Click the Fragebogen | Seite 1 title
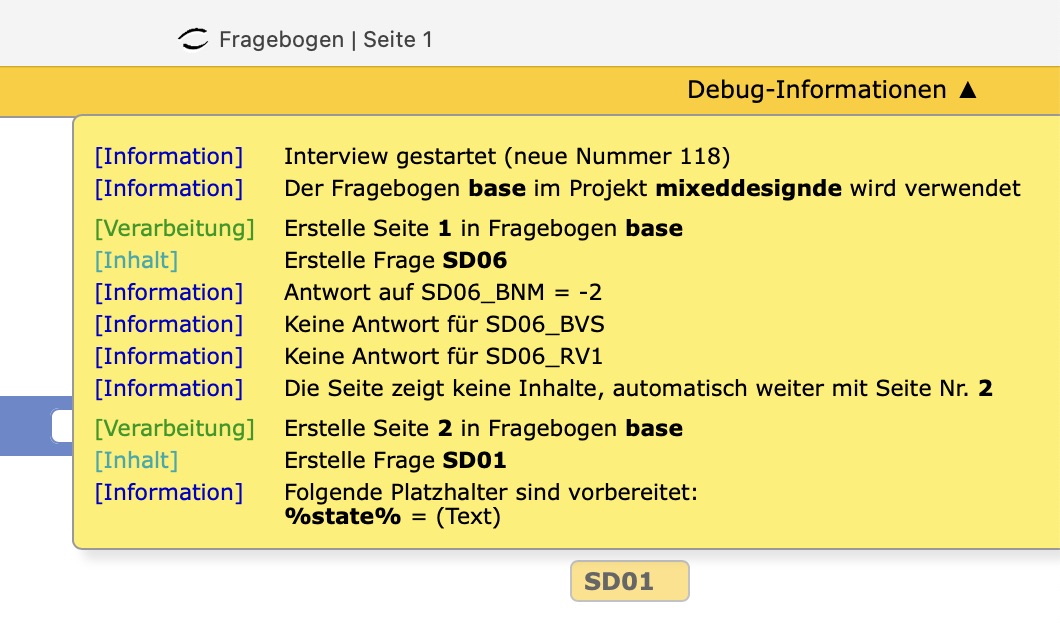Image resolution: width=1060 pixels, height=632 pixels. [x=326, y=39]
